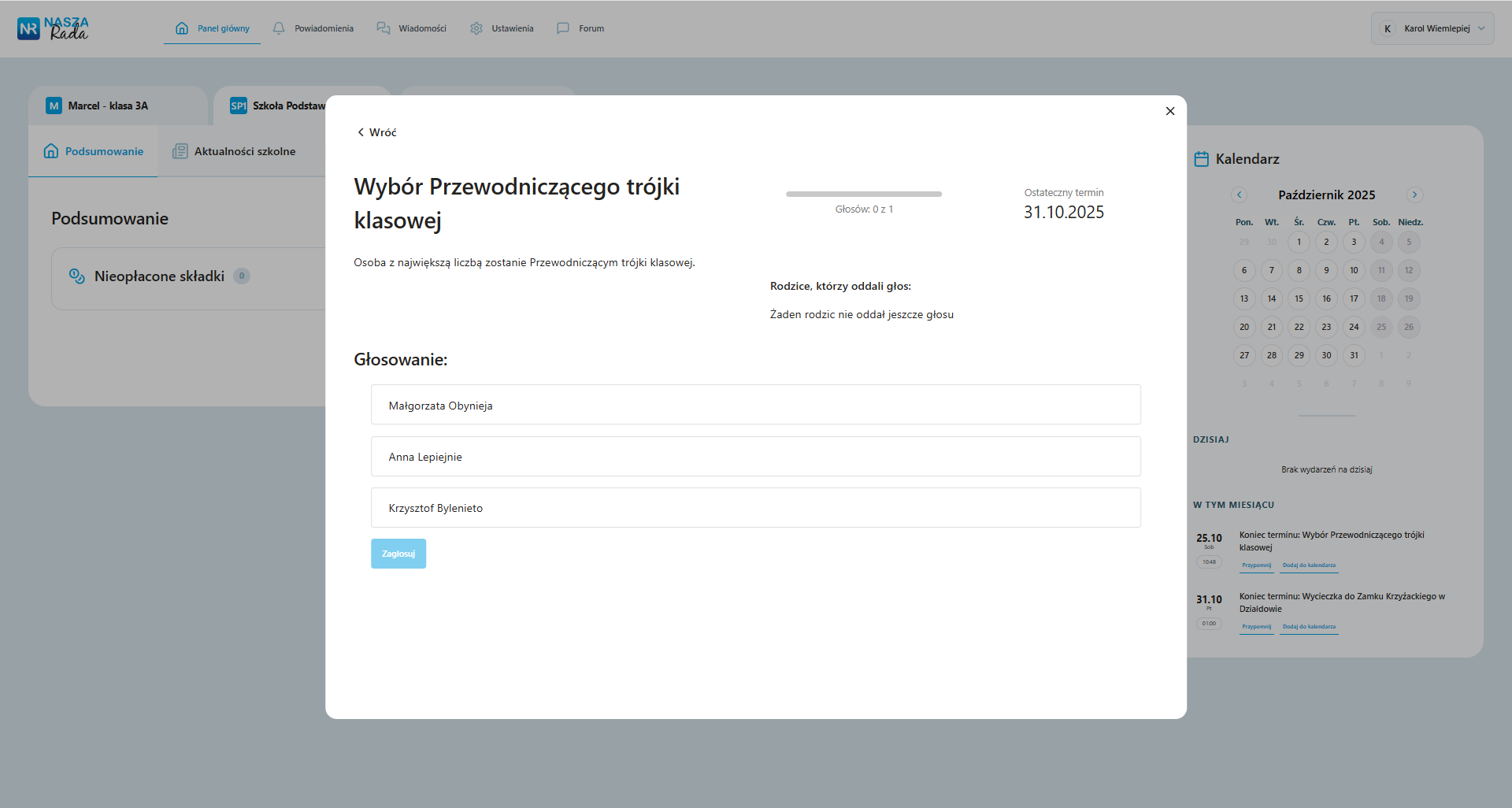1512x808 pixels.
Task: Select day 24 in the calendar
Action: [1354, 327]
